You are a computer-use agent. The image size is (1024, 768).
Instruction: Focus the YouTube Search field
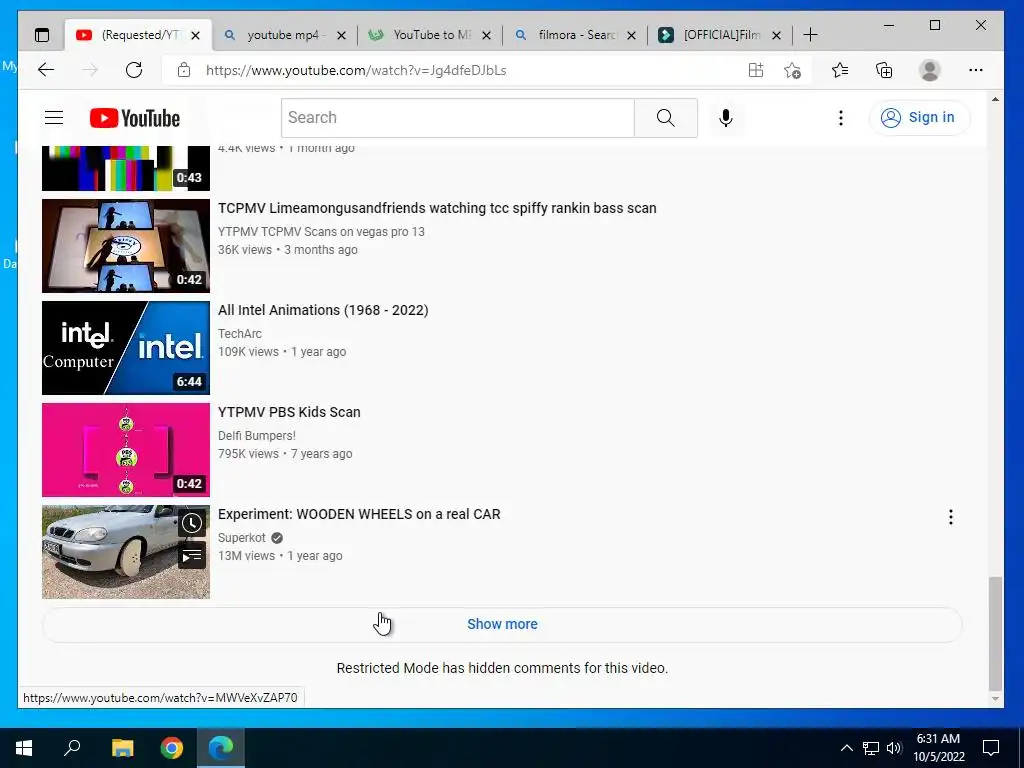(458, 118)
